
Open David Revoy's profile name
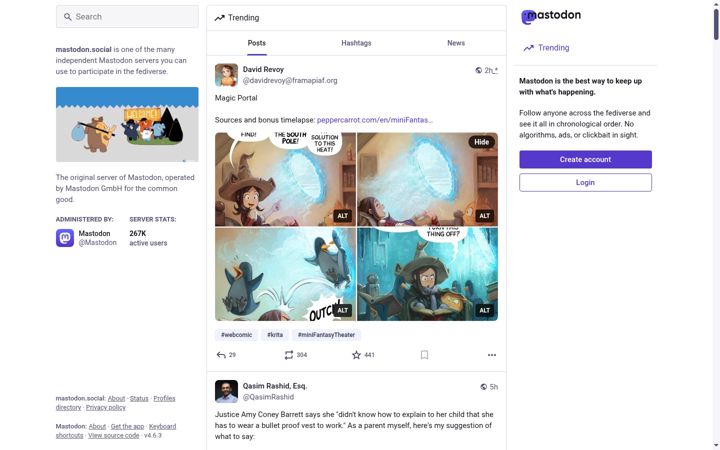(263, 69)
